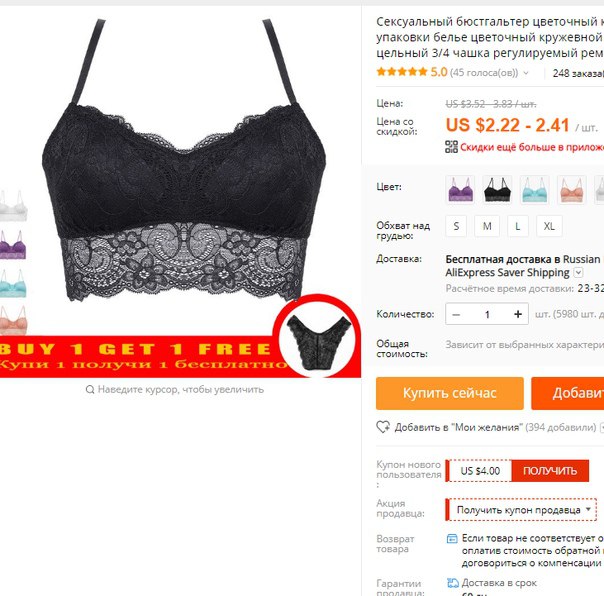Select the purple color swatch
604x596 pixels.
(x=460, y=189)
